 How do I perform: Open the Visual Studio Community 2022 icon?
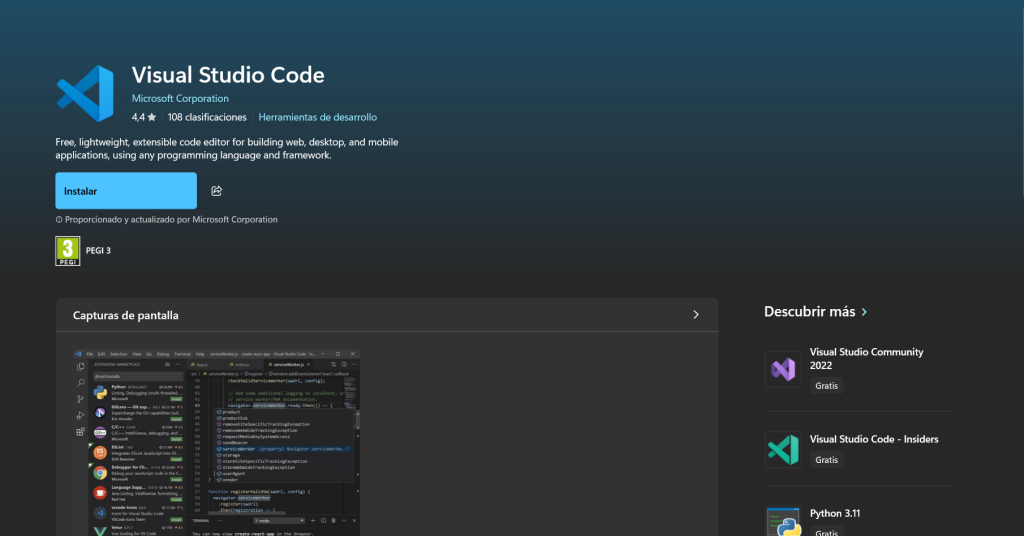pyautogui.click(x=783, y=369)
